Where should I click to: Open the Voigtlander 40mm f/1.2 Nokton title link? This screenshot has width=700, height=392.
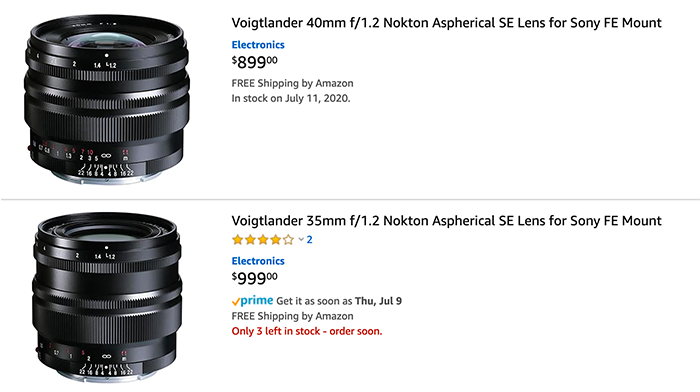pos(446,23)
